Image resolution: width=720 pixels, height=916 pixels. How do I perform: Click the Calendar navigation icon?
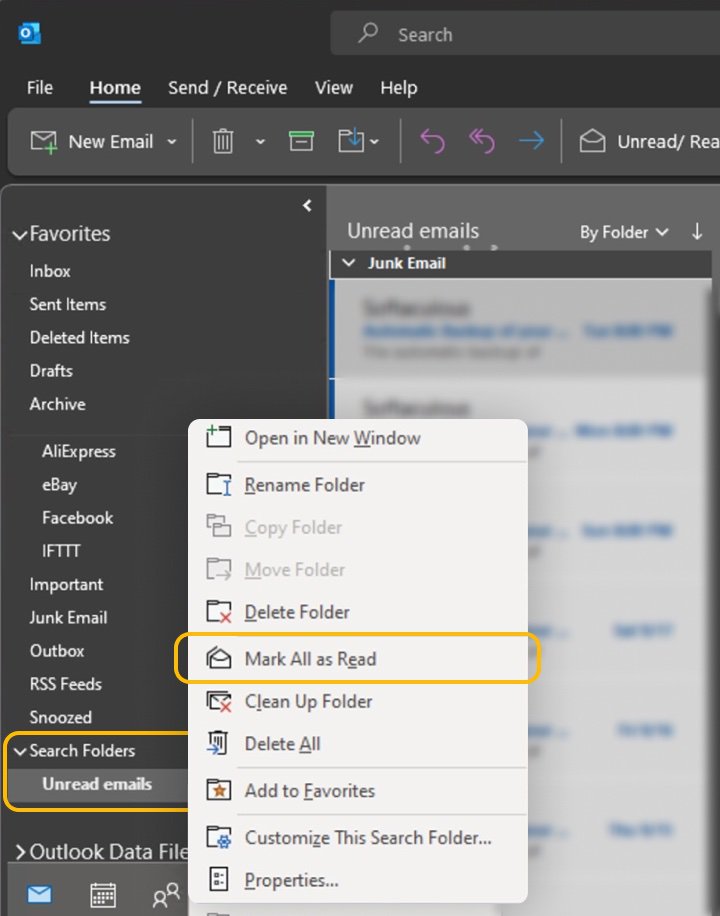pyautogui.click(x=103, y=895)
